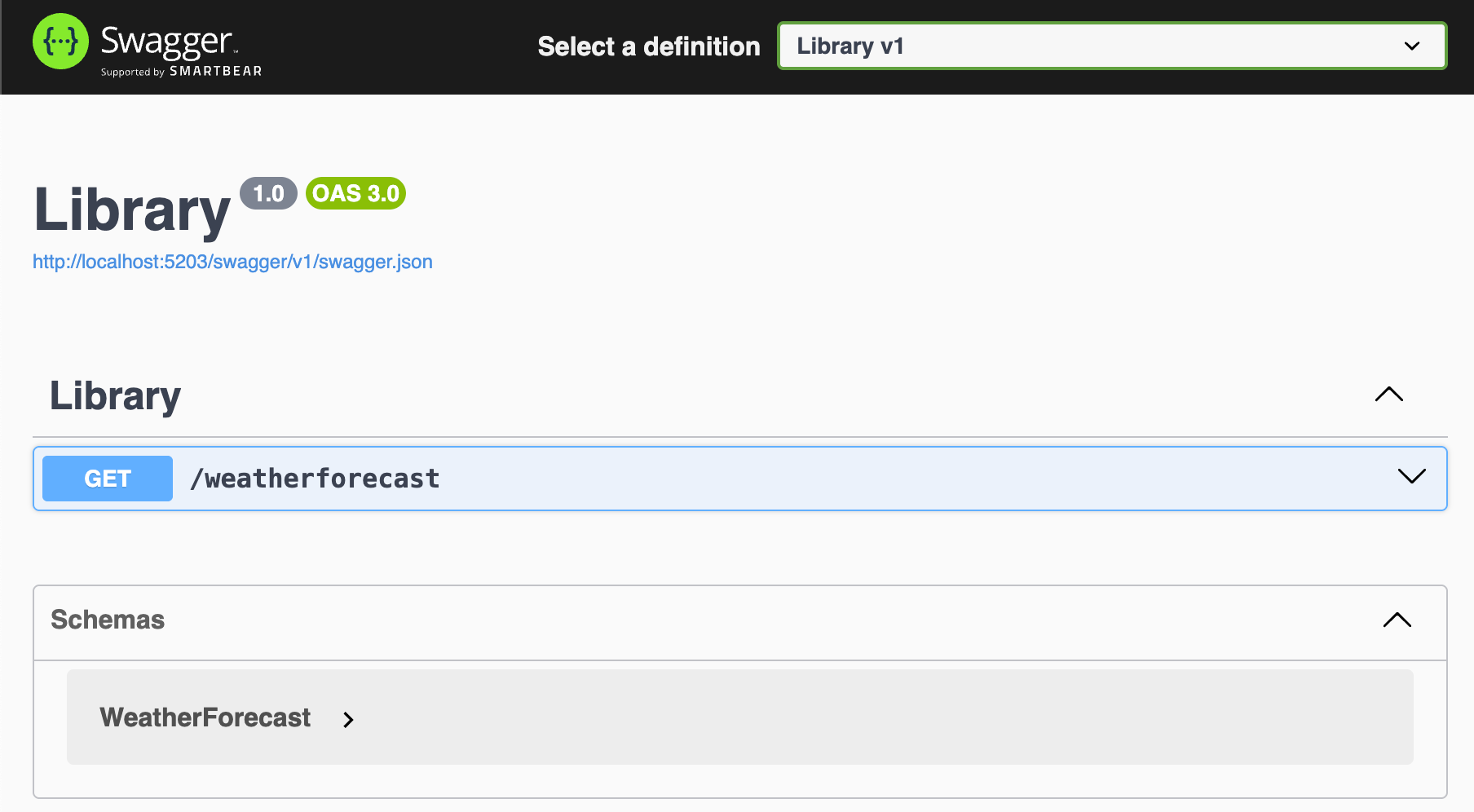Image resolution: width=1474 pixels, height=812 pixels.
Task: Click the WeatherForecast schema name
Action: coord(205,717)
